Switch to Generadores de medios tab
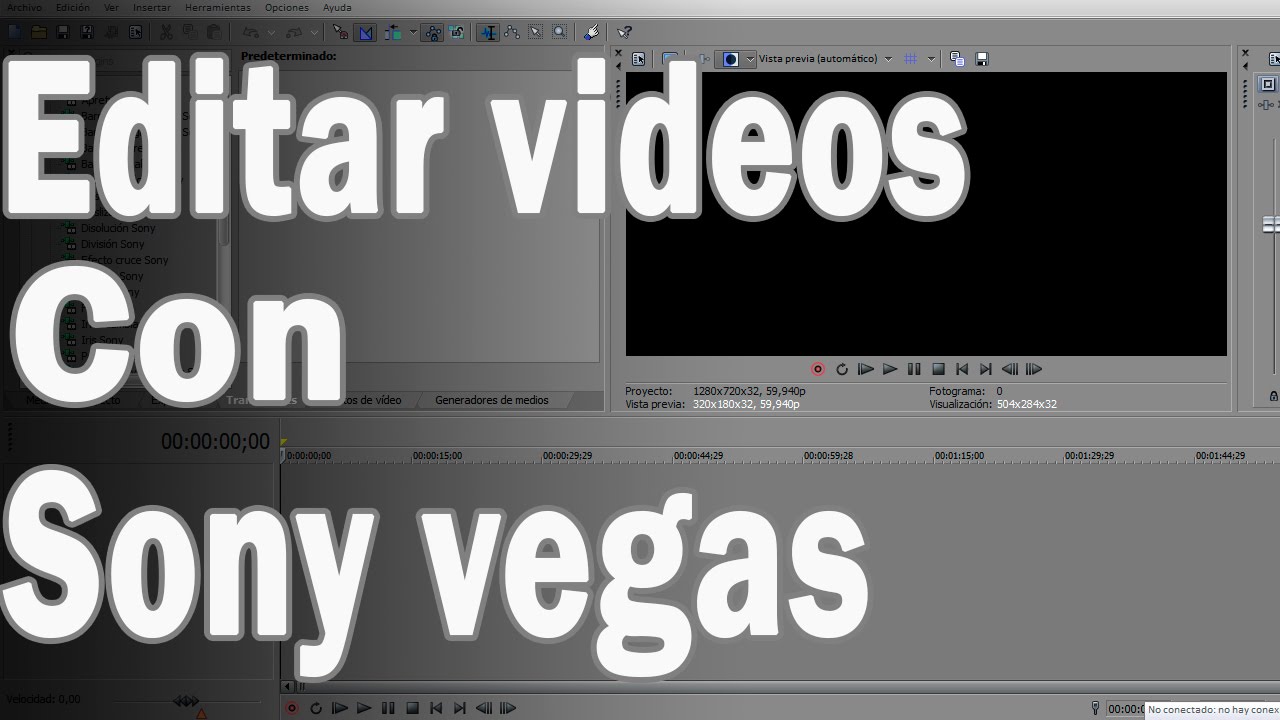Viewport: 1280px width, 720px height. (492, 400)
